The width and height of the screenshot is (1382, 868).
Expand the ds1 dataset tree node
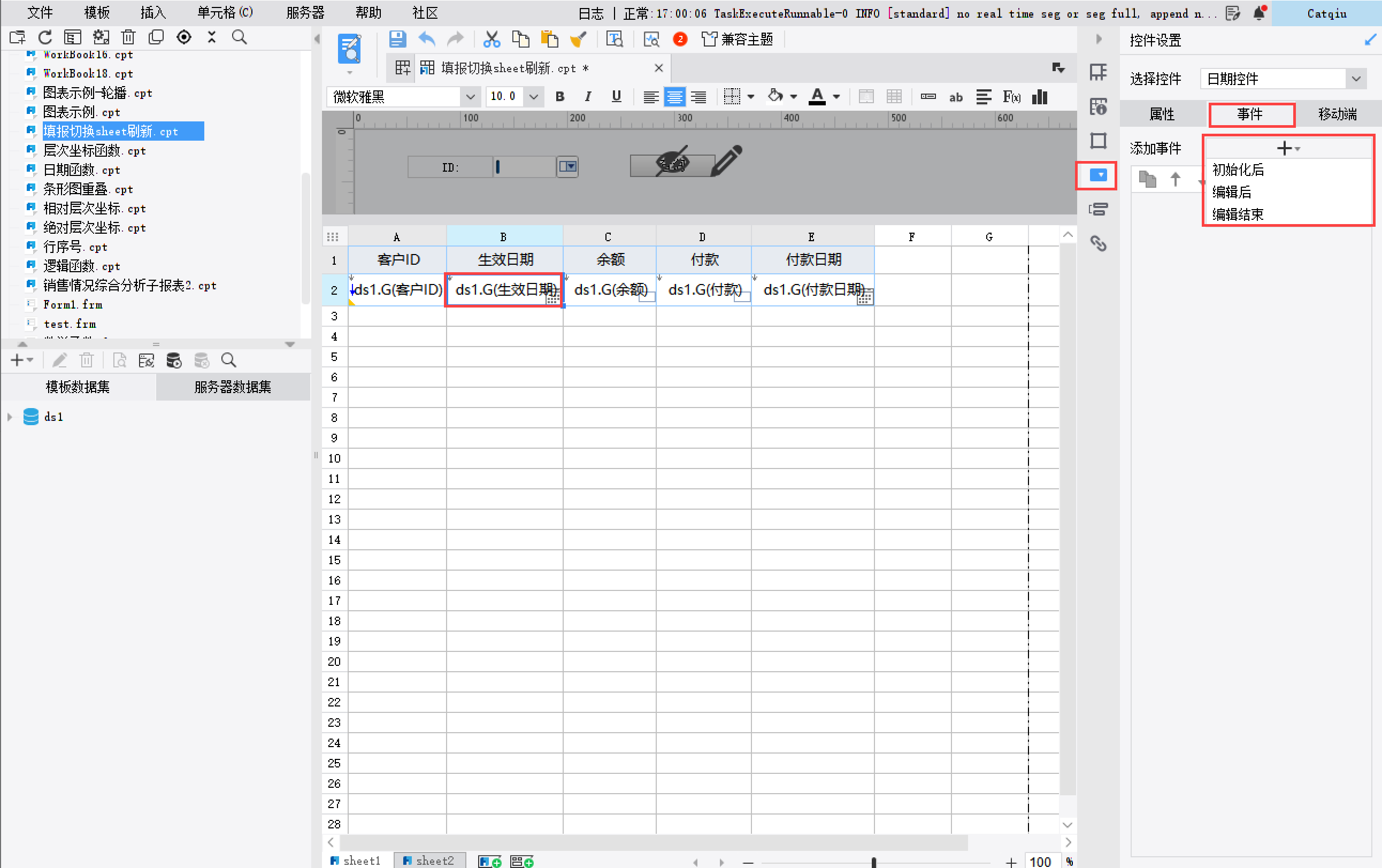(10, 417)
